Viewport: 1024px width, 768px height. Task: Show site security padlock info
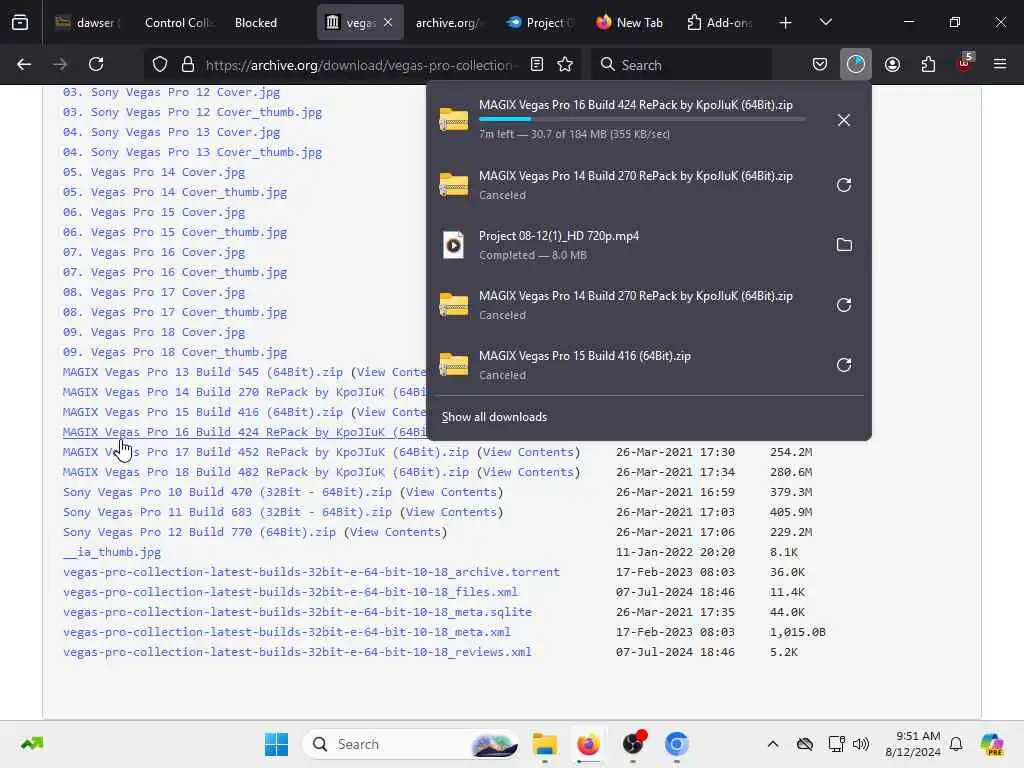point(188,64)
